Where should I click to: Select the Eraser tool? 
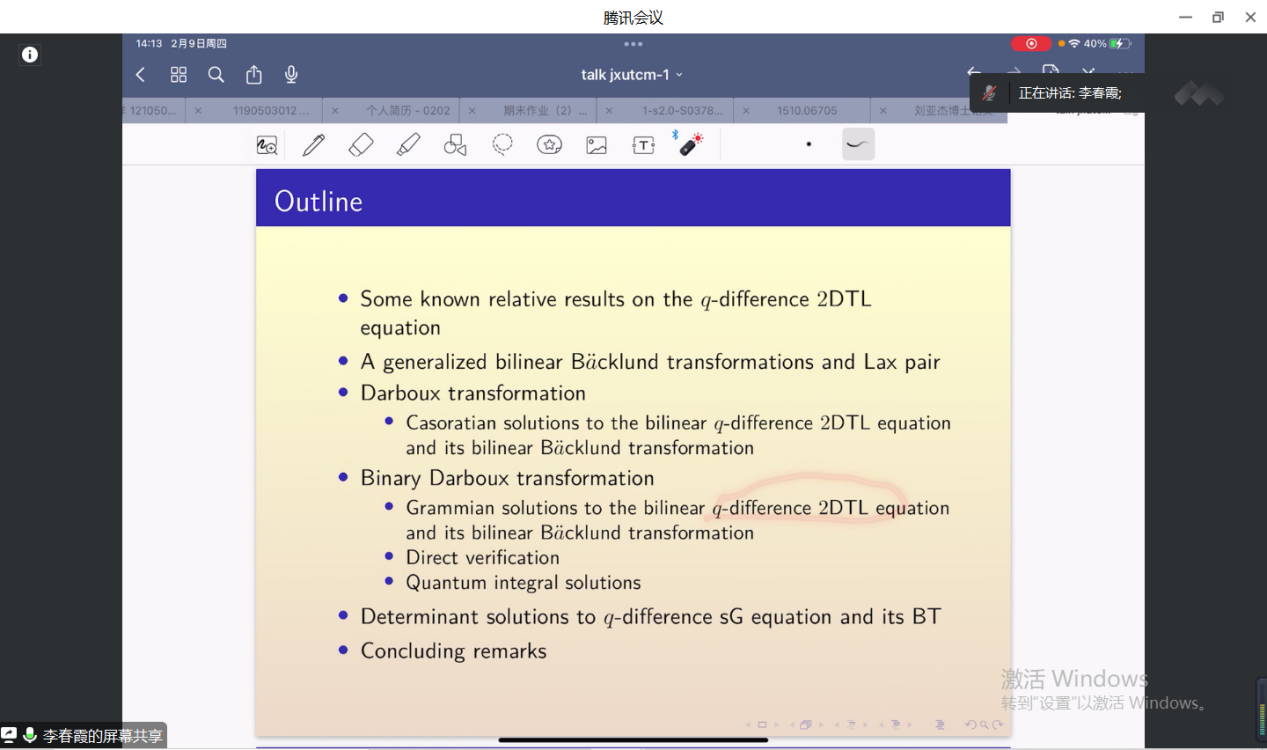361,146
